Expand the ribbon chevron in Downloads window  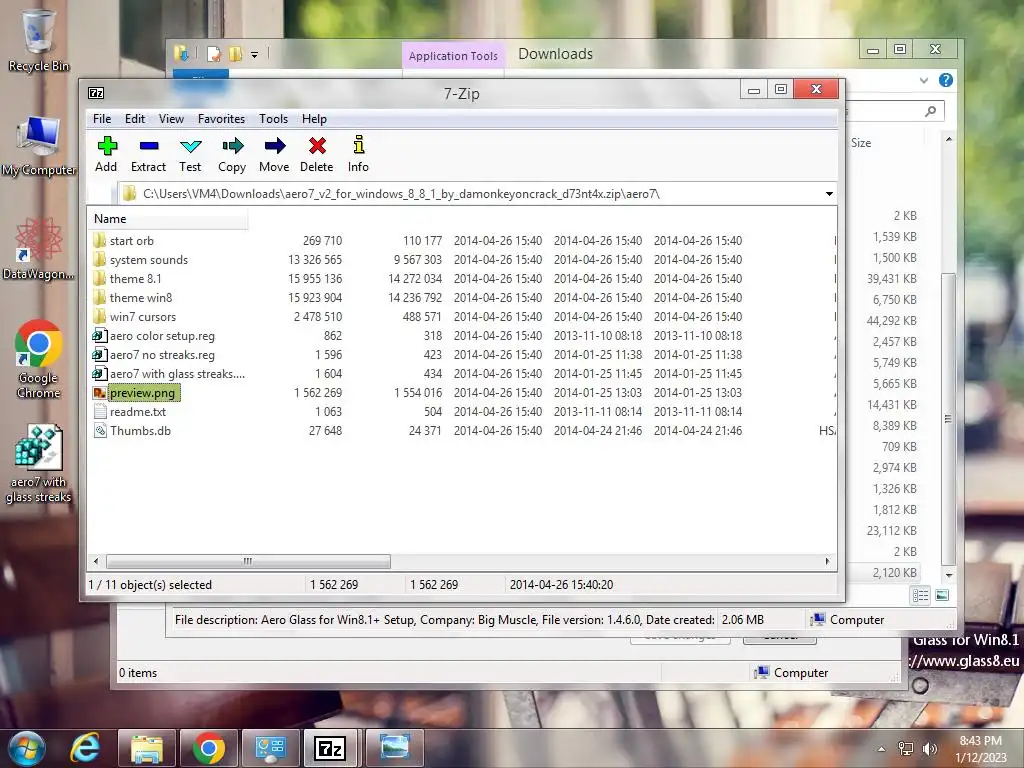pyautogui.click(x=923, y=80)
